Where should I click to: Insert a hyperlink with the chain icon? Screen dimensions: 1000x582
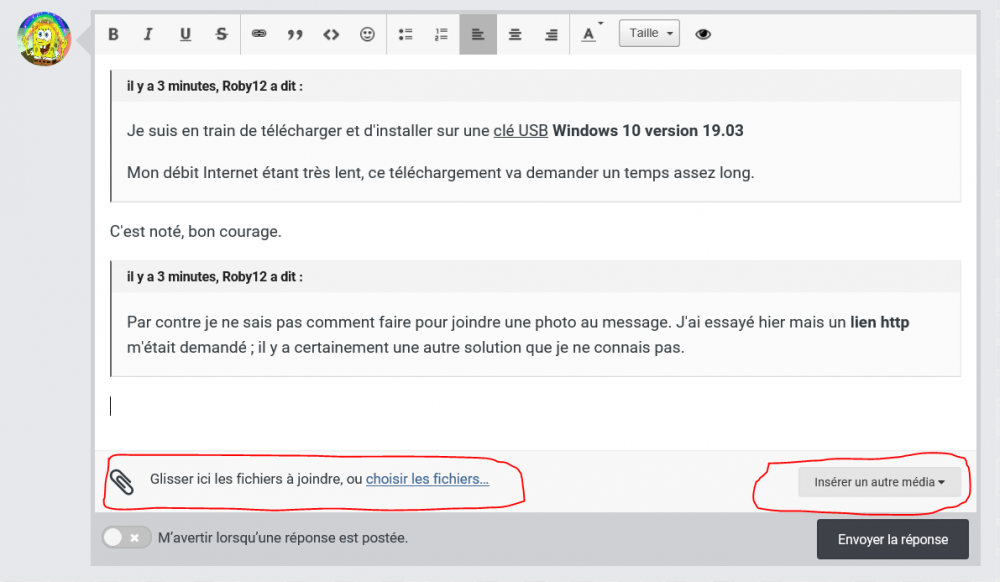point(258,34)
